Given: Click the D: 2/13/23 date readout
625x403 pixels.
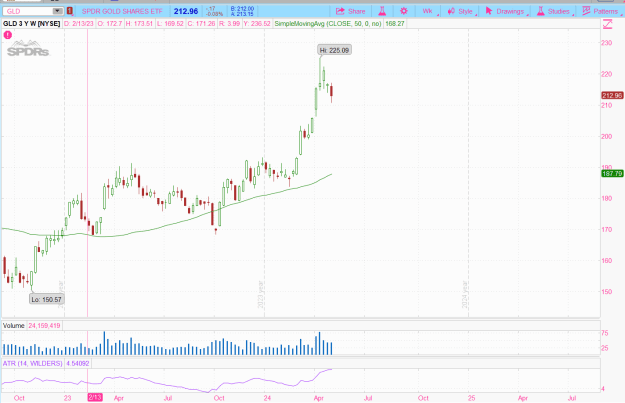Looking at the screenshot, I should (x=79, y=24).
